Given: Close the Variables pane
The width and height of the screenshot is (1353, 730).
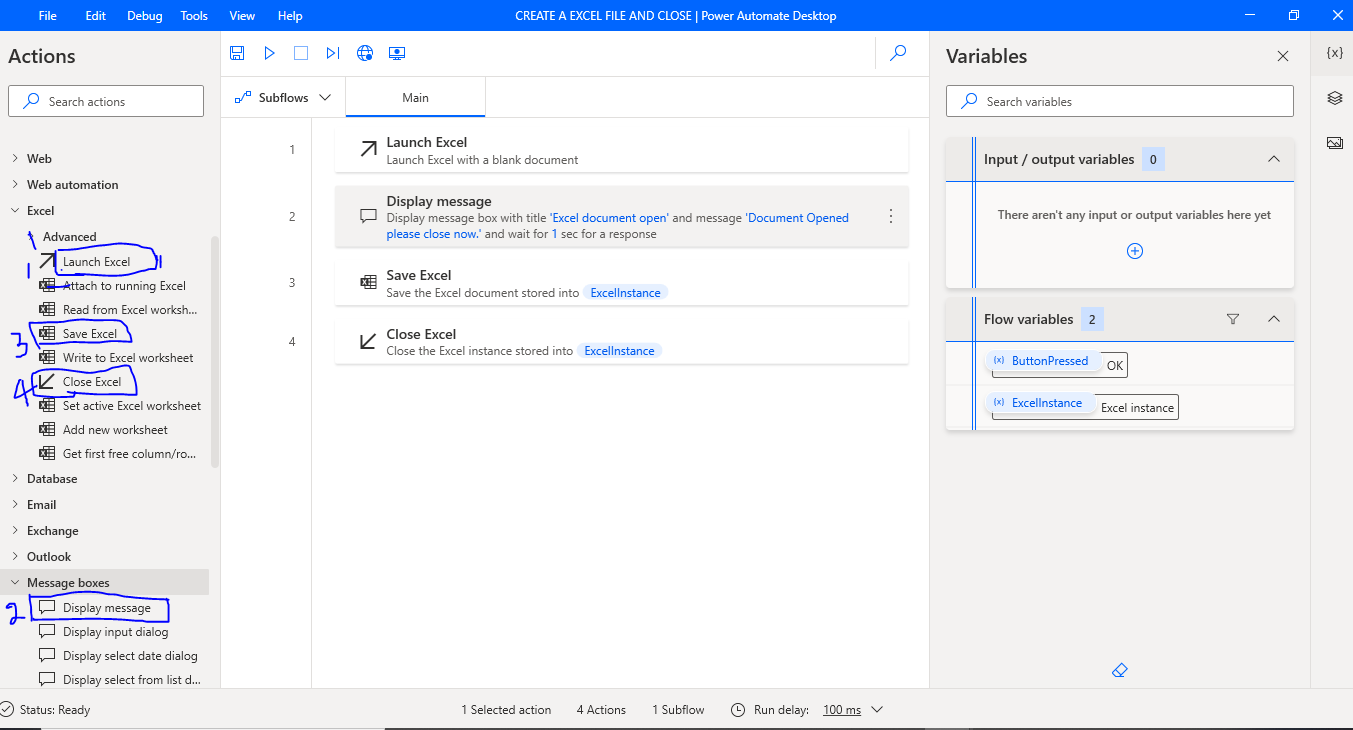Looking at the screenshot, I should click(x=1283, y=57).
